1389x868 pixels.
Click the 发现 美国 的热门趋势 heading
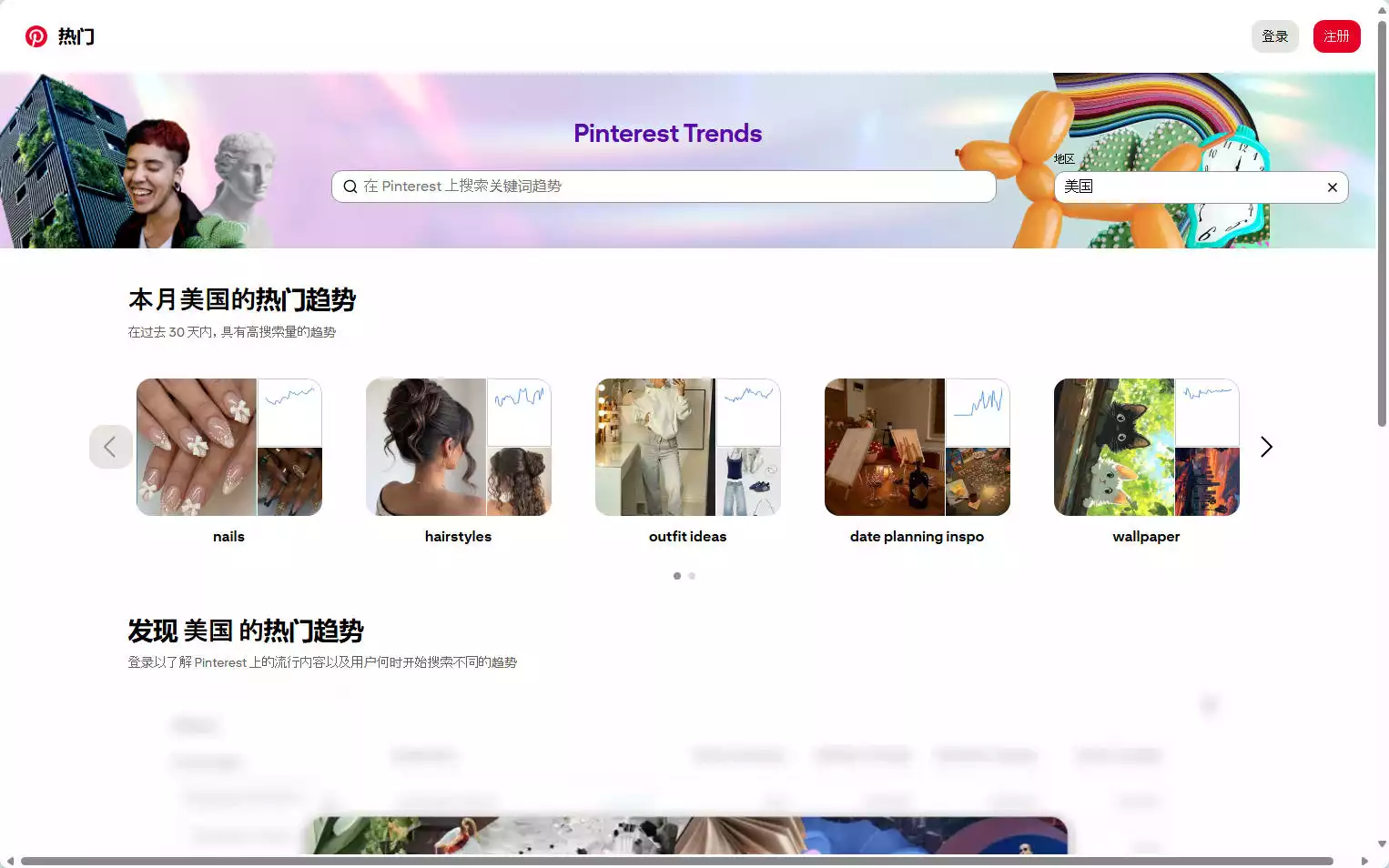(x=246, y=631)
